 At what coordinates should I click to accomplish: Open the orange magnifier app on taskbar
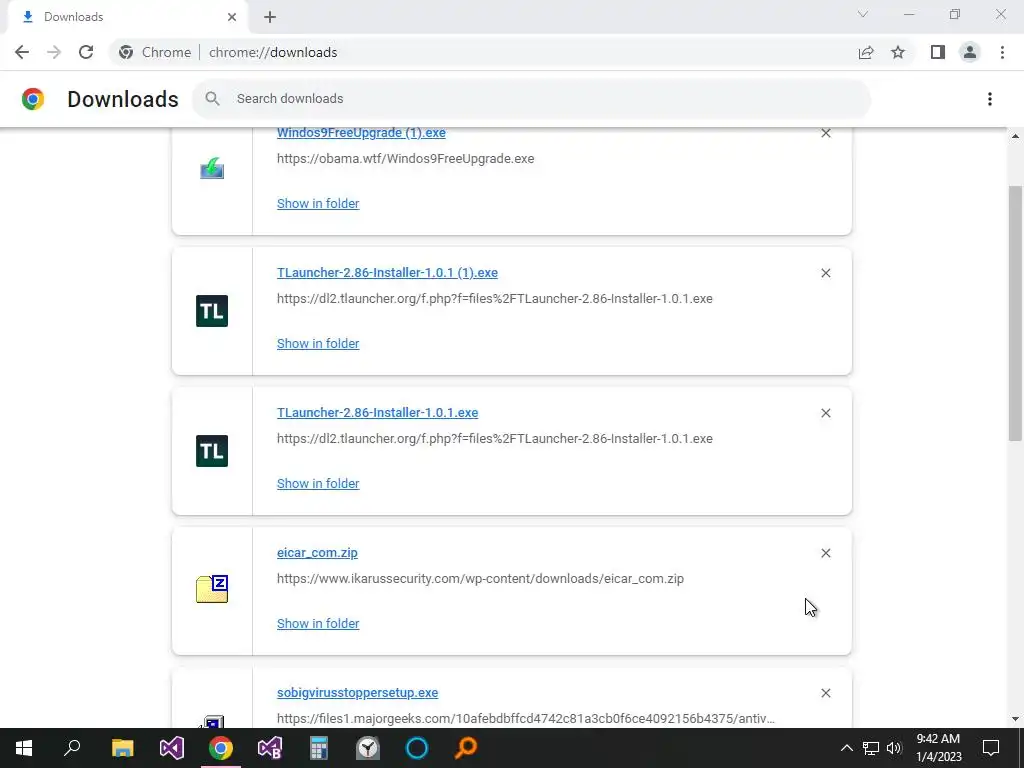click(x=466, y=748)
